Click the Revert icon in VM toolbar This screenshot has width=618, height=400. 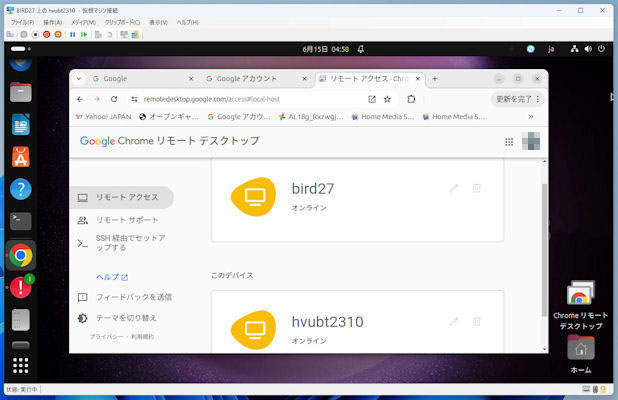(110, 35)
